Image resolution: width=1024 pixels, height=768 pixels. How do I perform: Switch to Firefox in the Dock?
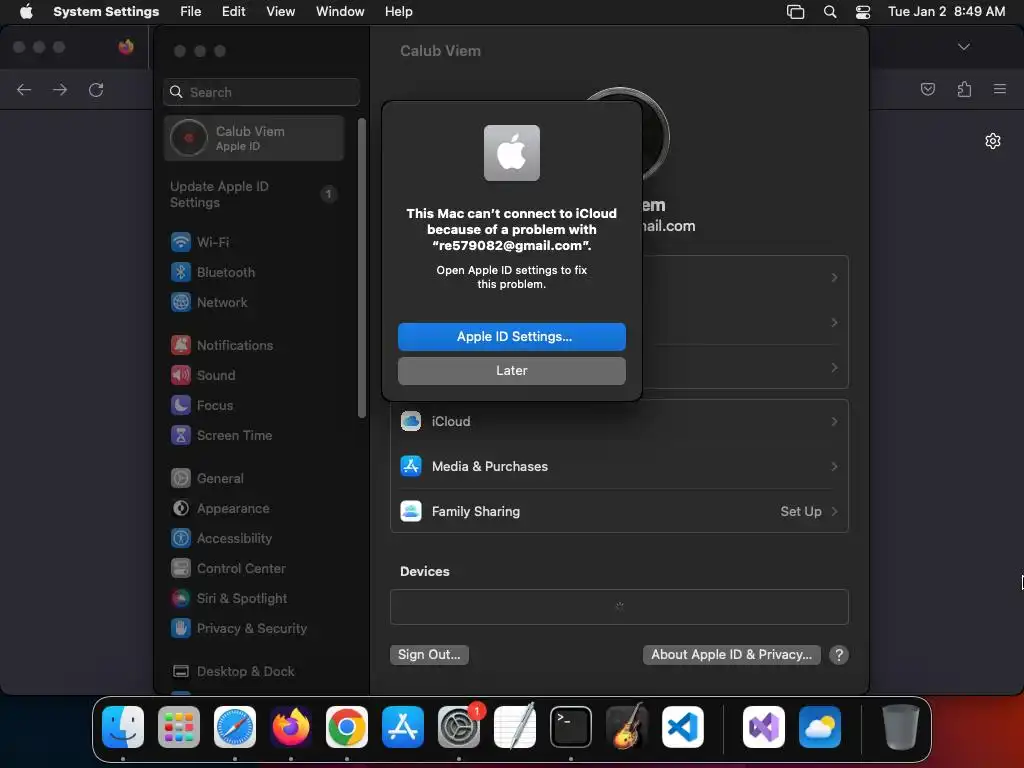[291, 727]
